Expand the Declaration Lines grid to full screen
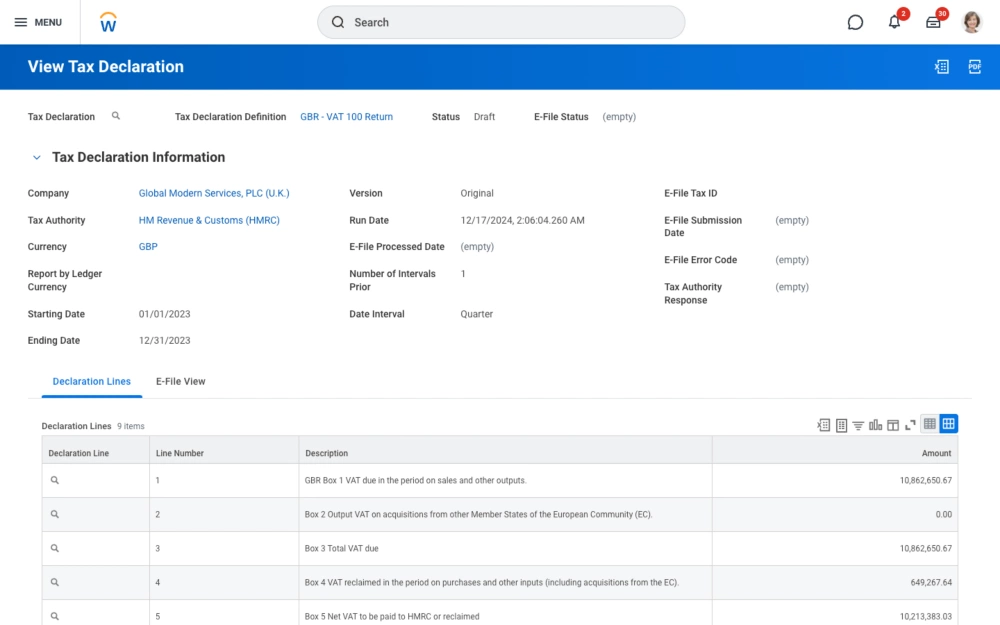Viewport: 1000px width, 625px height. tap(910, 424)
